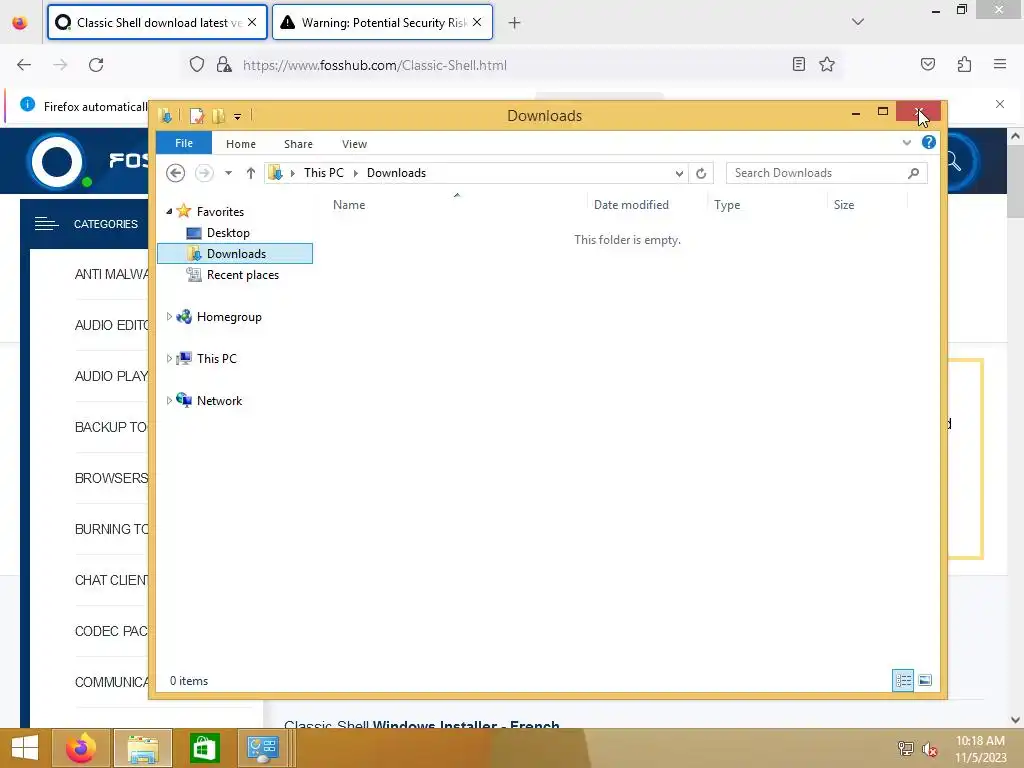This screenshot has height=768, width=1024.
Task: Click Firefox tracking protection shield icon
Action: coord(197,65)
